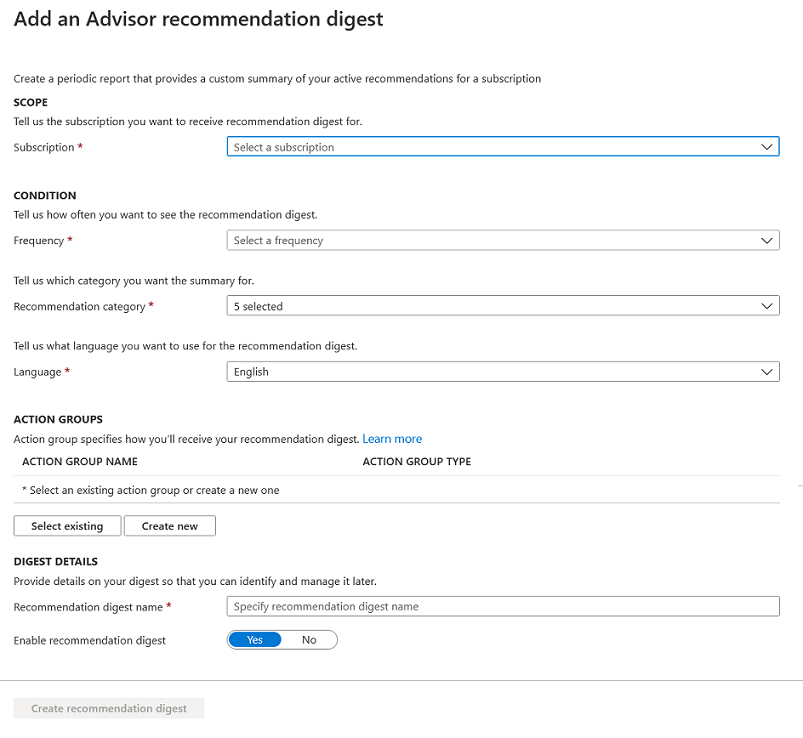This screenshot has height=738, width=803.
Task: Expand the 'Select a frequency' field
Action: [x=490, y=241]
